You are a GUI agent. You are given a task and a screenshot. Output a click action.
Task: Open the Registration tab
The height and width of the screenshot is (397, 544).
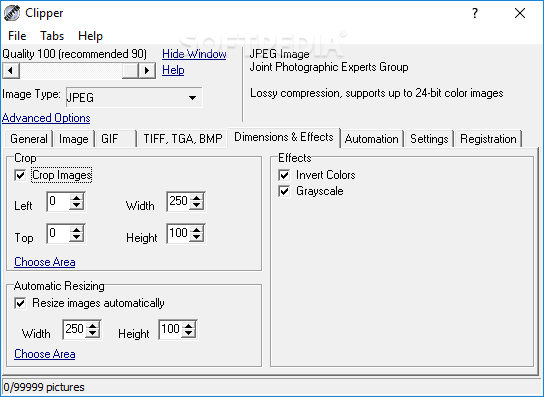click(488, 139)
